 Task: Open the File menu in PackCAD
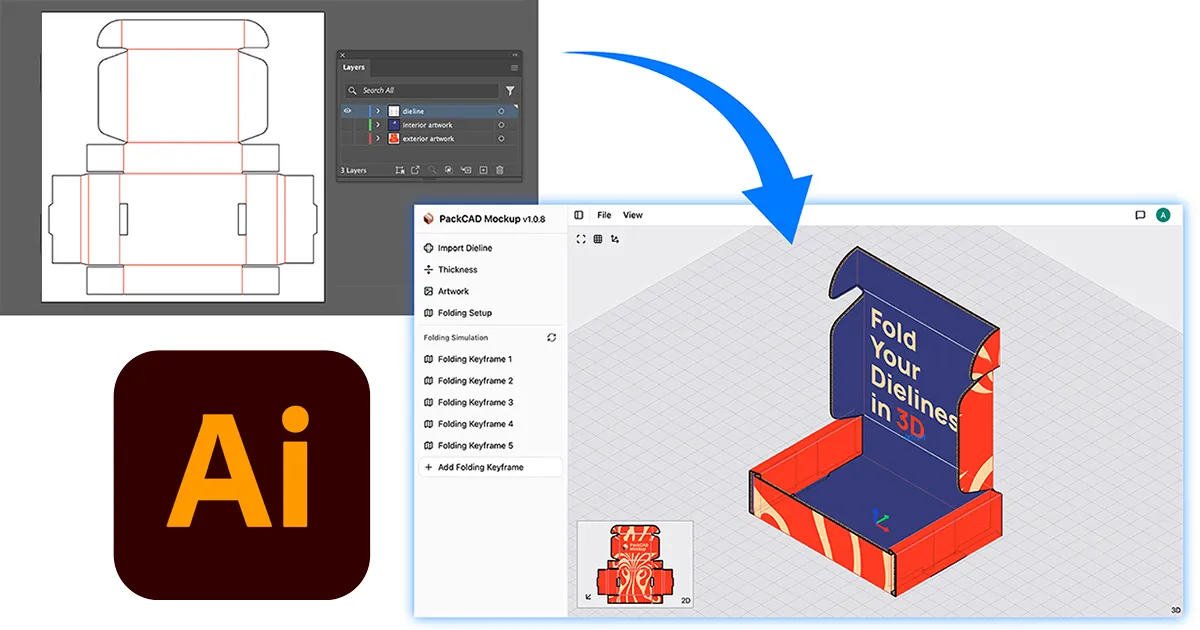coord(604,215)
